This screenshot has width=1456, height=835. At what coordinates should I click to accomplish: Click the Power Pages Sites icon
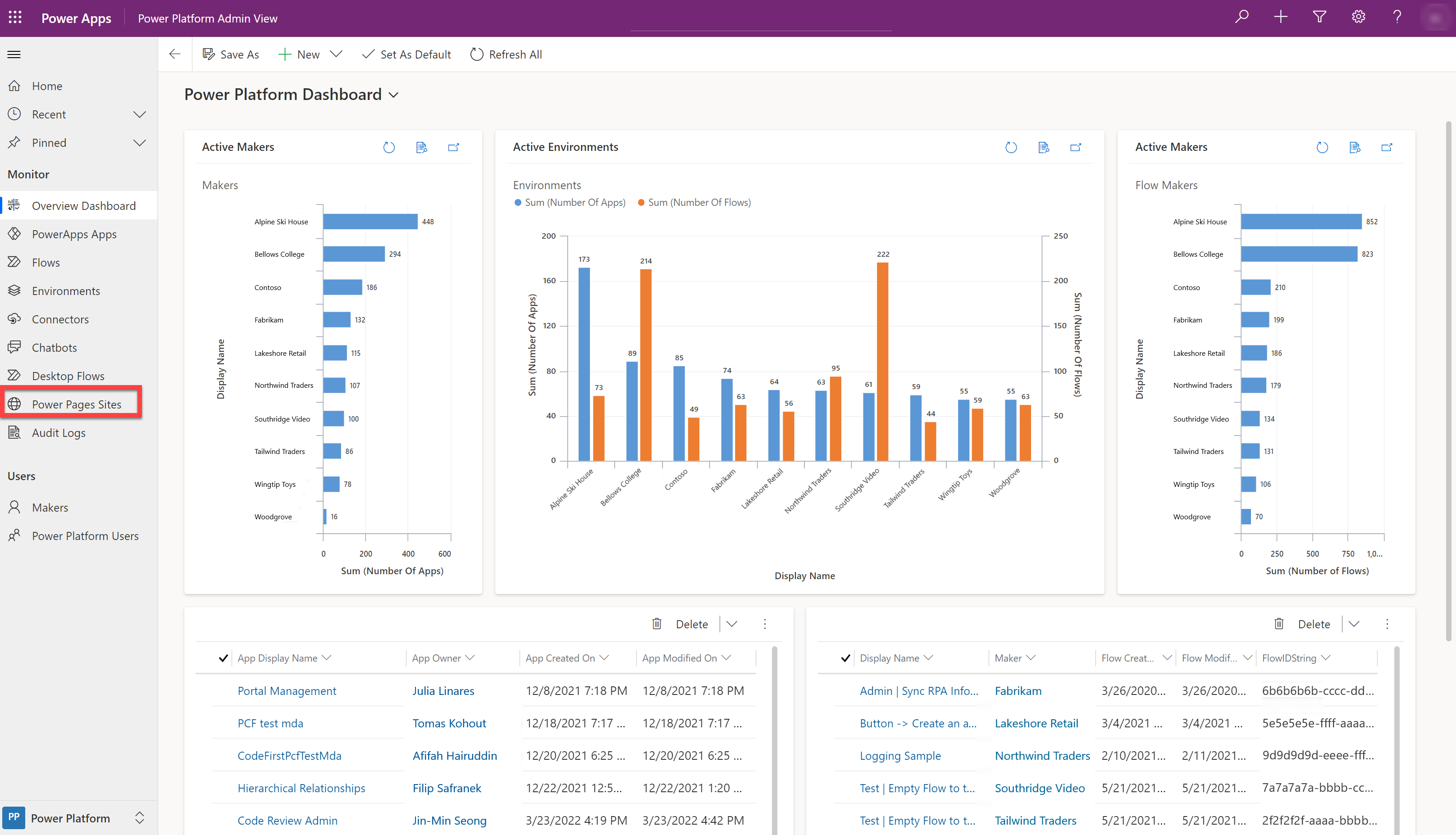click(x=15, y=404)
